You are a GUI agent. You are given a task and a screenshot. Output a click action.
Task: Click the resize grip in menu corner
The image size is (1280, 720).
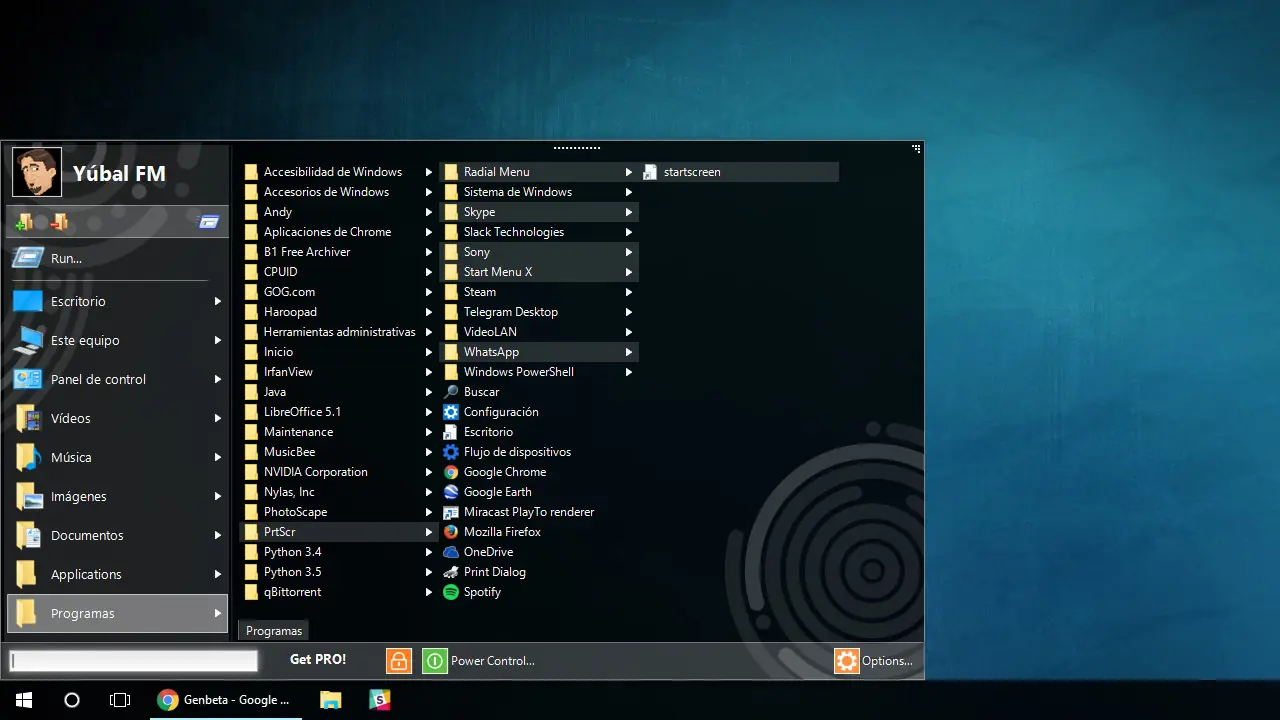point(916,149)
